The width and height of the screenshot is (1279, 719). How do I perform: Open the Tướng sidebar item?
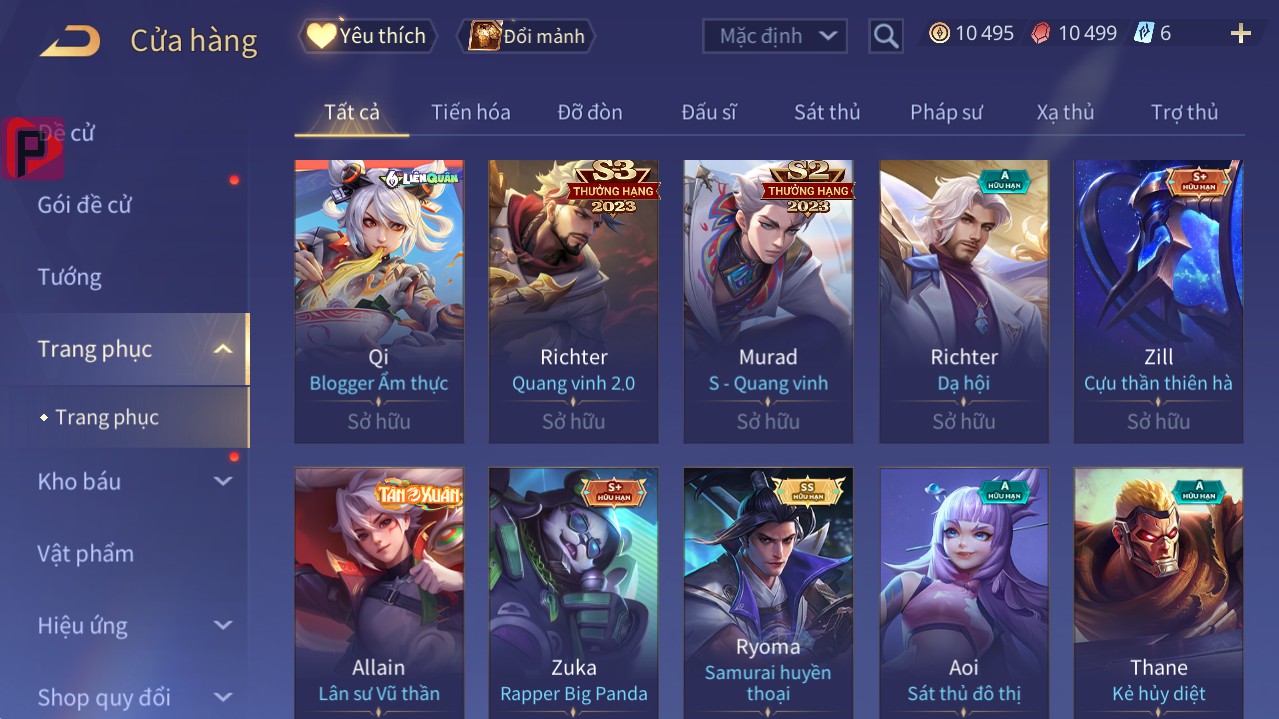pos(70,277)
